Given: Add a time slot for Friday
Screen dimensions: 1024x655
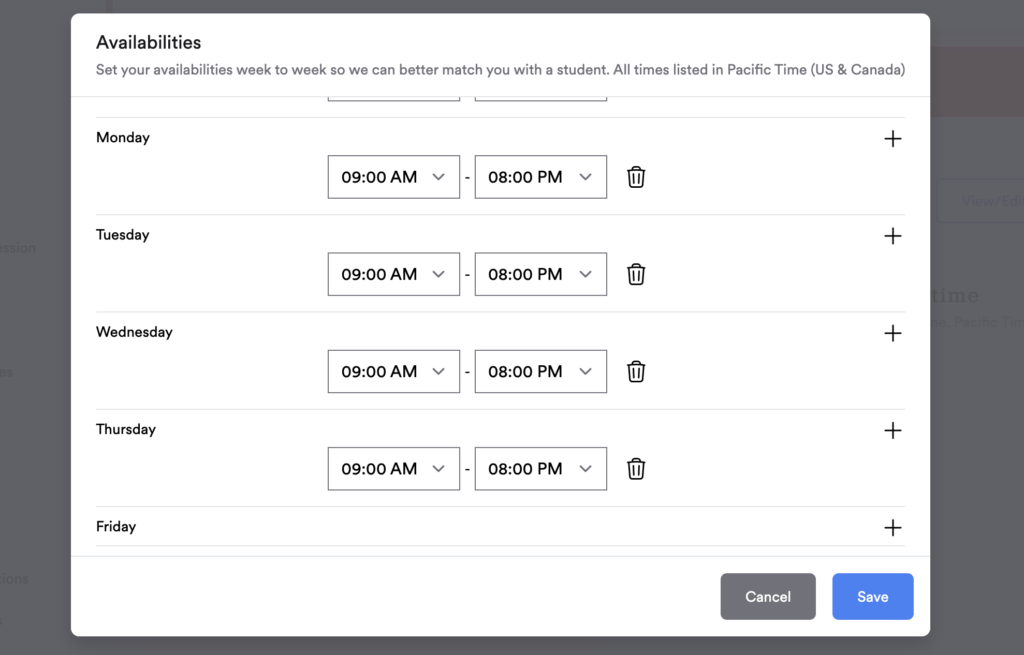Looking at the screenshot, I should [x=893, y=527].
